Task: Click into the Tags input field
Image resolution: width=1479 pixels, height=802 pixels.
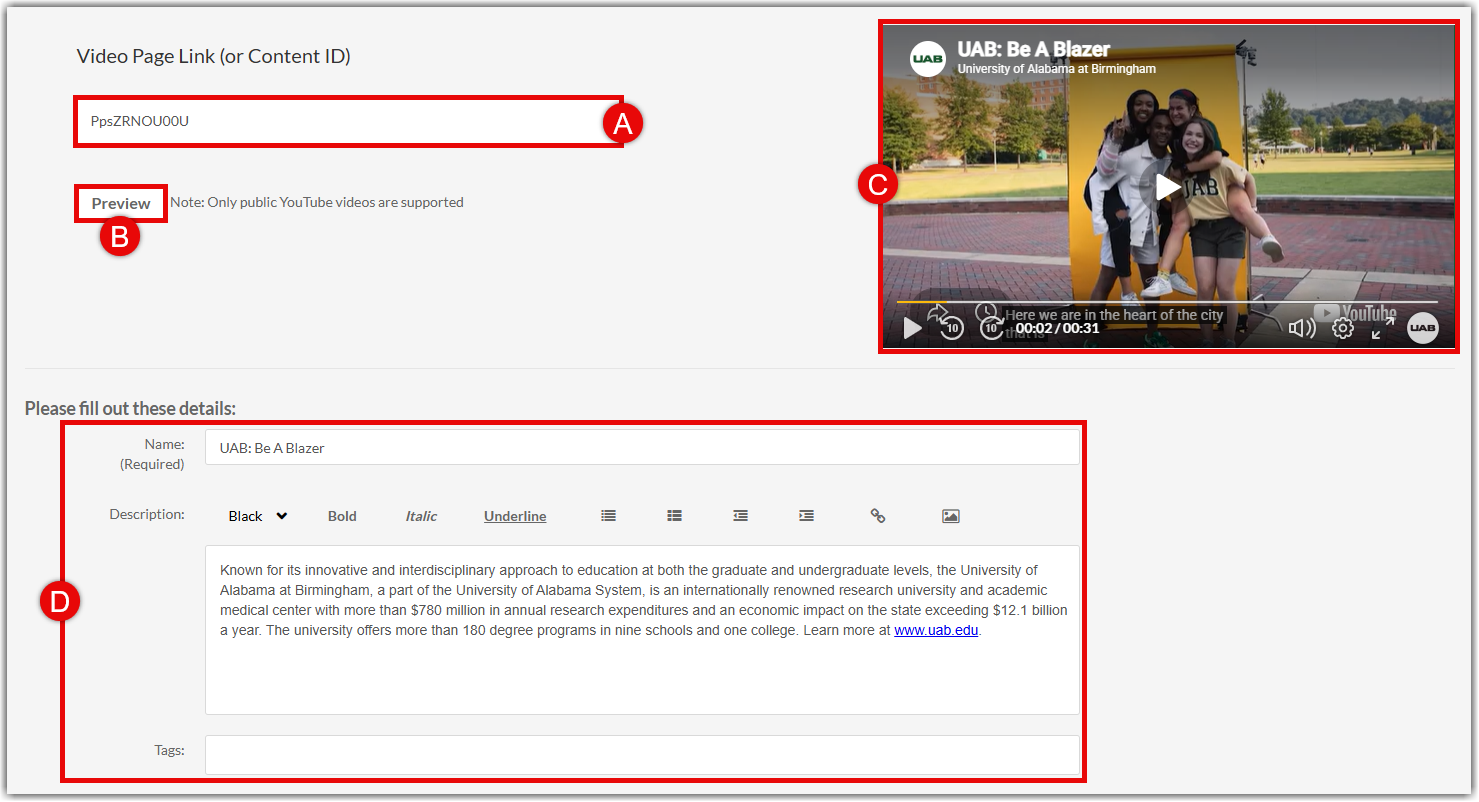Action: tap(641, 754)
